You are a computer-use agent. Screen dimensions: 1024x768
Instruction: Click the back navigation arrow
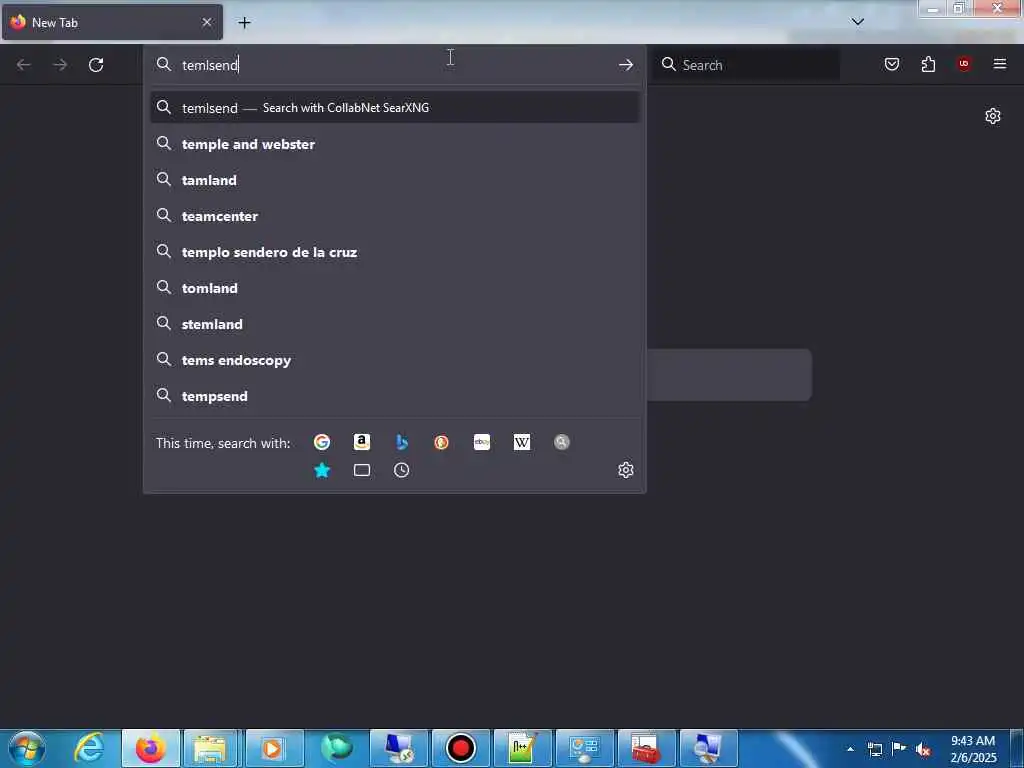24,65
